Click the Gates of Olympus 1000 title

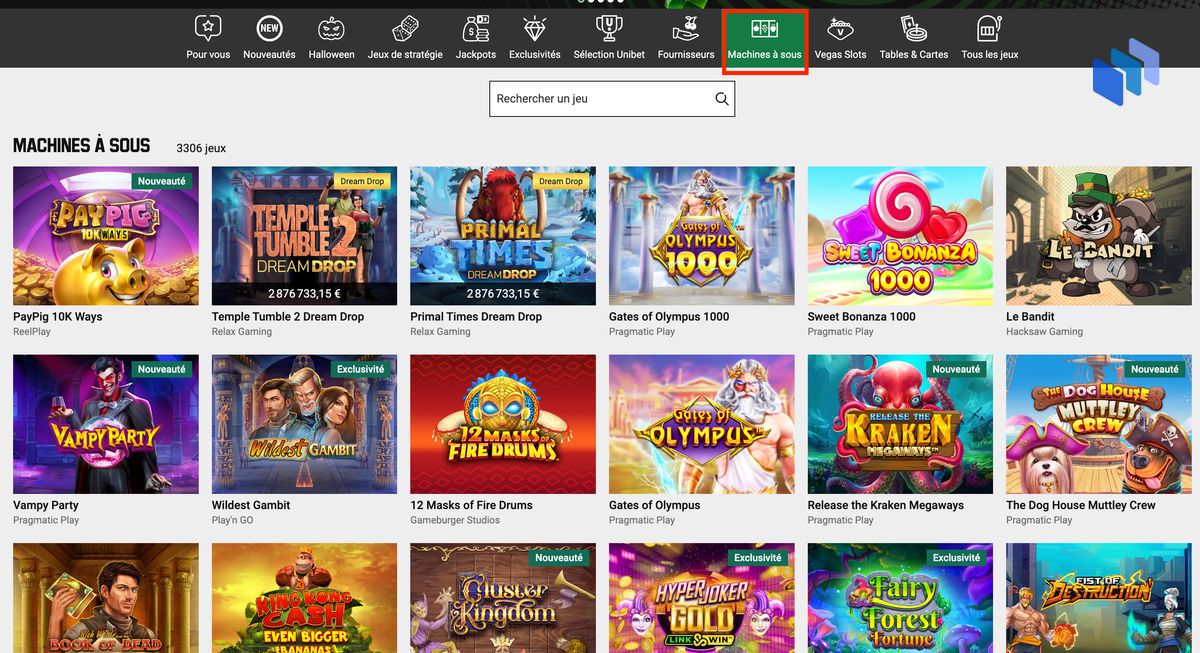click(669, 317)
